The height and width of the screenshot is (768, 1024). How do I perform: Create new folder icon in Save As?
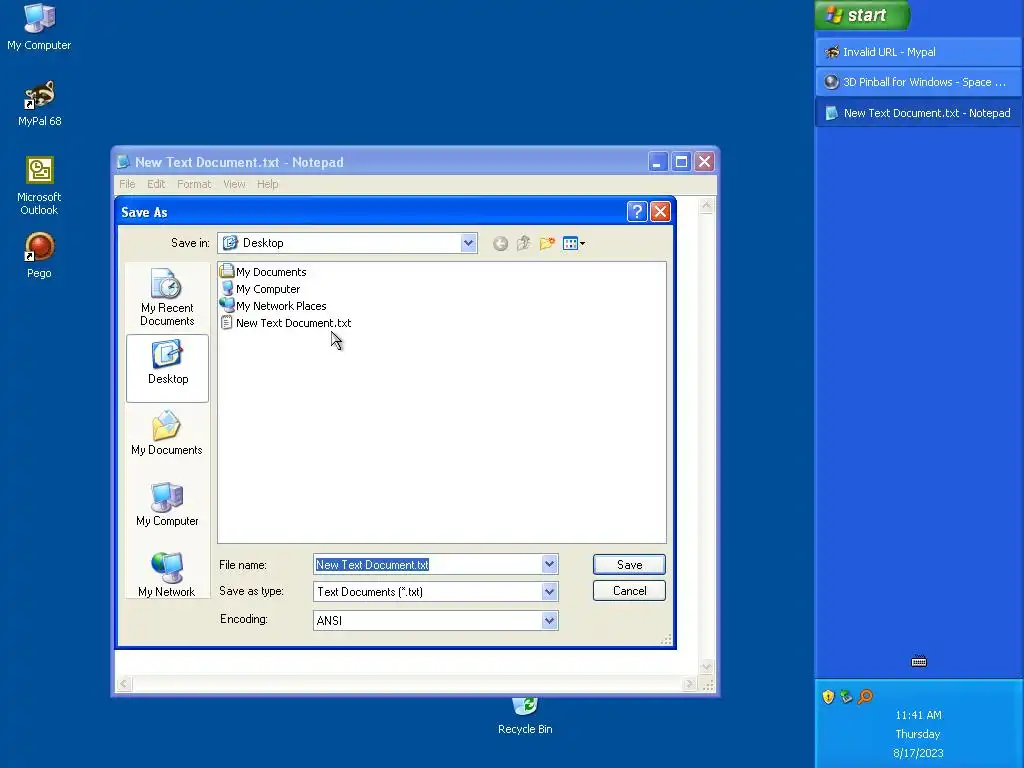pyautogui.click(x=547, y=244)
